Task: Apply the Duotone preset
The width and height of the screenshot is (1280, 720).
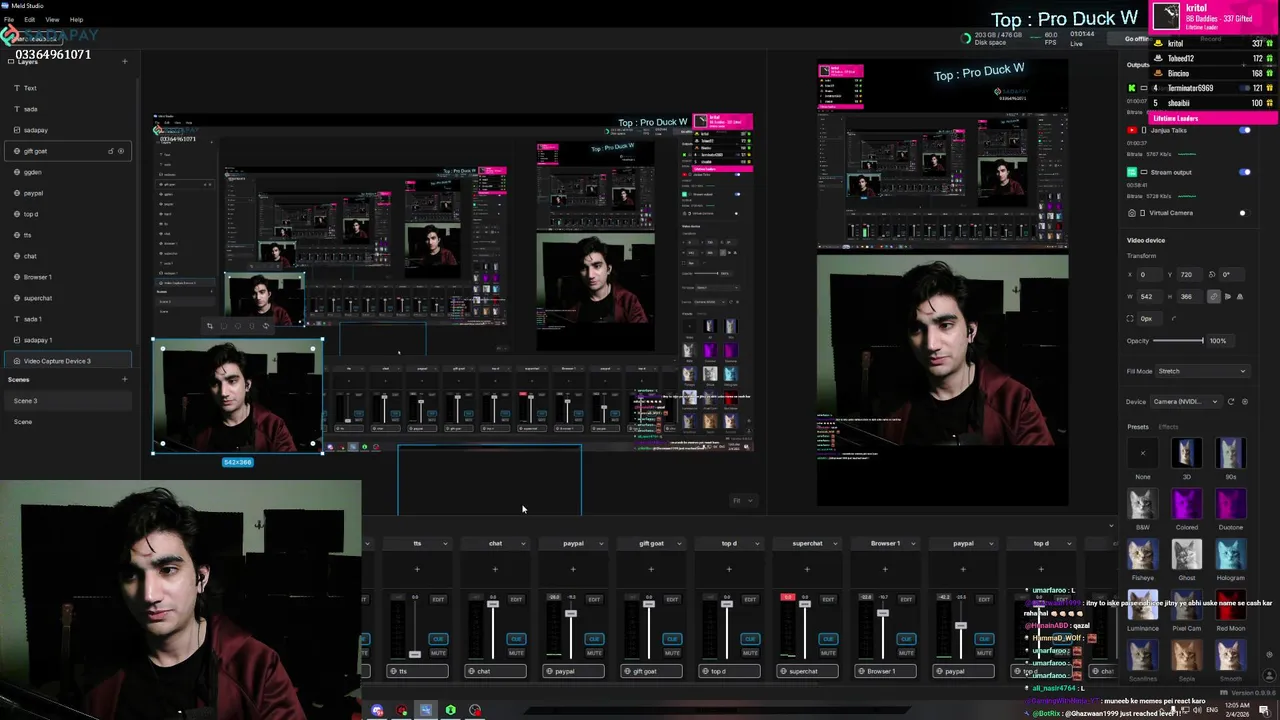Action: coord(1231,503)
